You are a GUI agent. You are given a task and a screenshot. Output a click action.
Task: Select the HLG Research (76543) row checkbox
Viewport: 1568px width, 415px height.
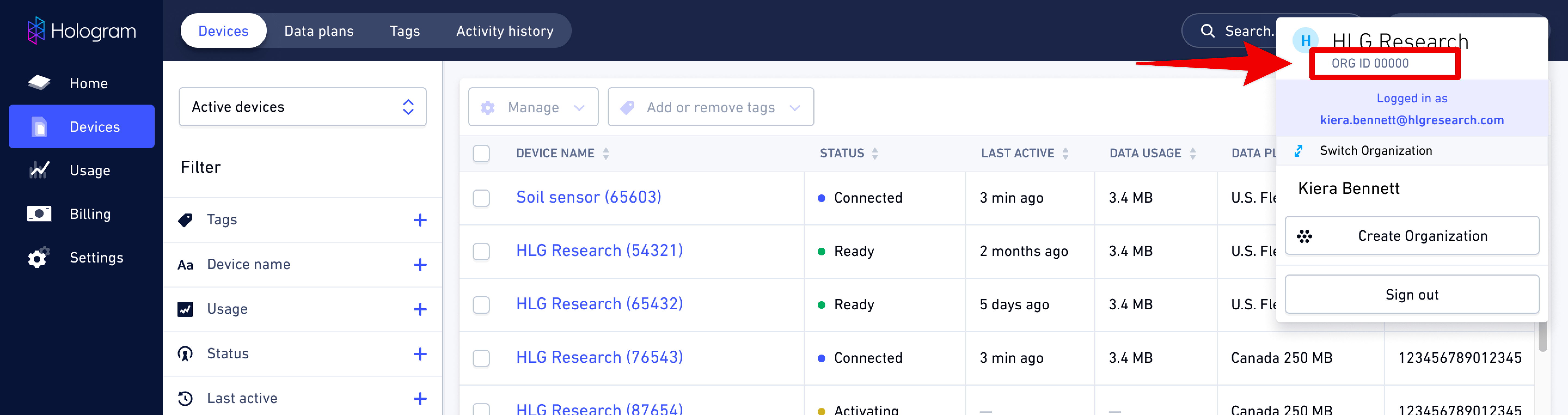481,358
